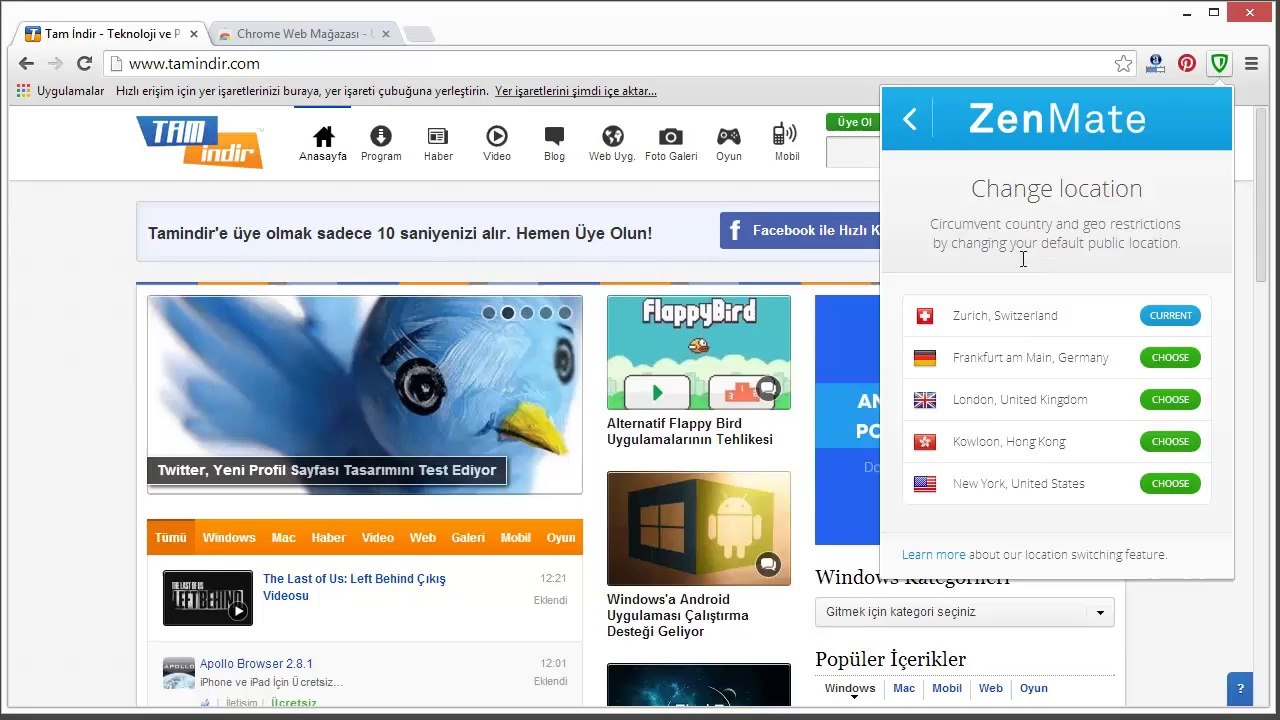1280x720 pixels.
Task: Click the CURRENT button for Zurich
Action: 1170,316
